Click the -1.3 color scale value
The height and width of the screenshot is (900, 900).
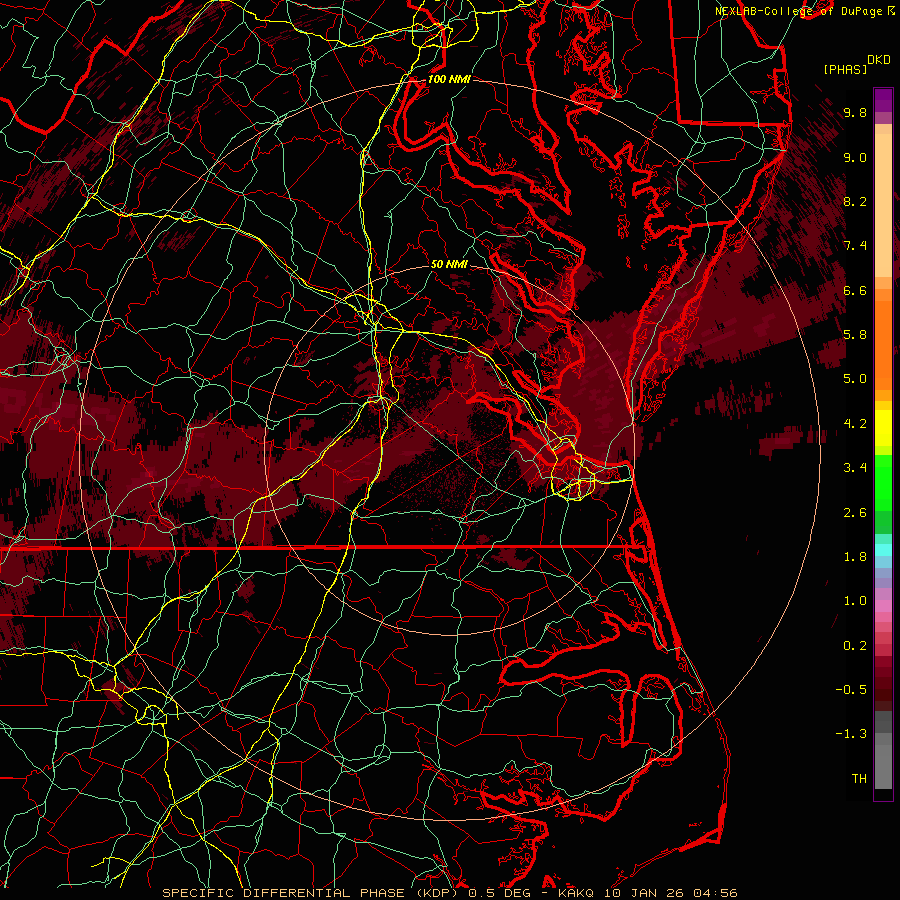click(851, 734)
